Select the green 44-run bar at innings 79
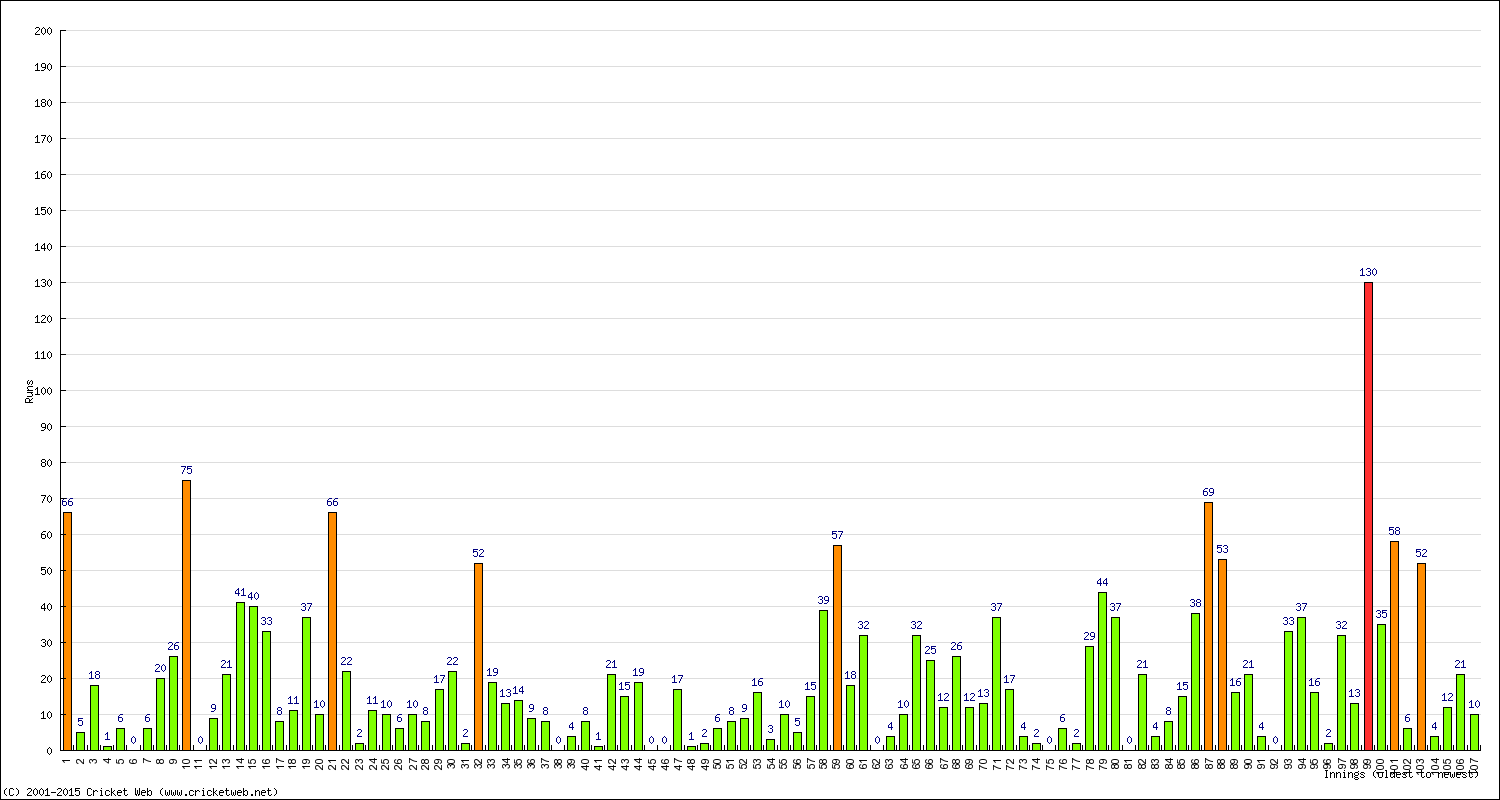The image size is (1500, 800). pos(1102,671)
